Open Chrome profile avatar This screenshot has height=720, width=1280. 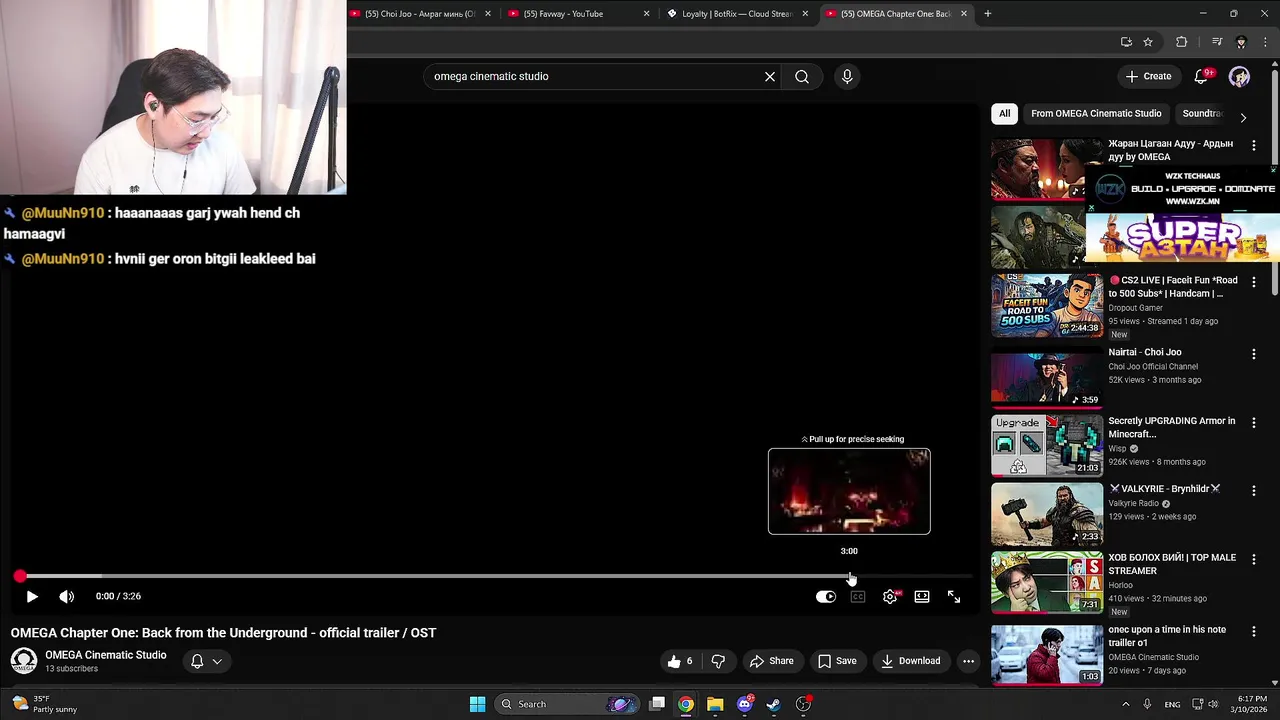tap(1241, 42)
